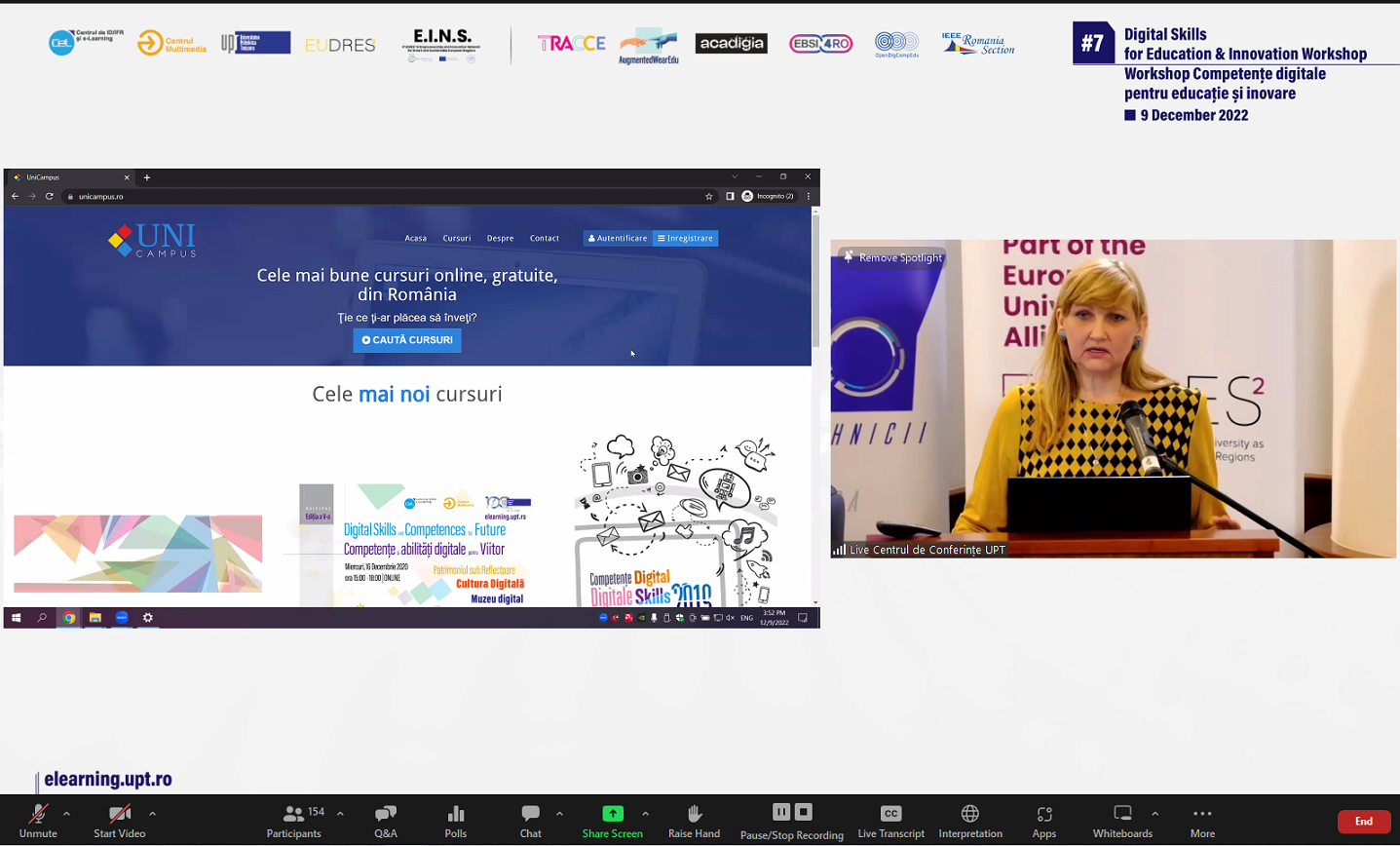Launch the Polls window
Image resolution: width=1400 pixels, height=846 pixels.
(x=455, y=820)
